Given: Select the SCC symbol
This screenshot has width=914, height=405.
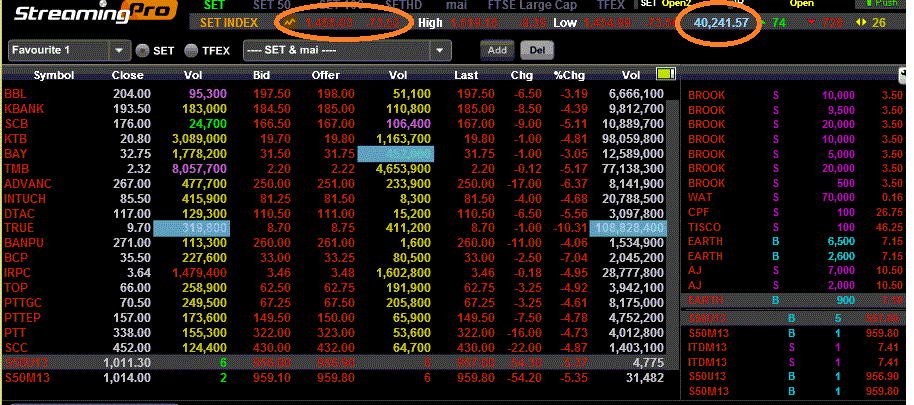Looking at the screenshot, I should click(x=16, y=347).
